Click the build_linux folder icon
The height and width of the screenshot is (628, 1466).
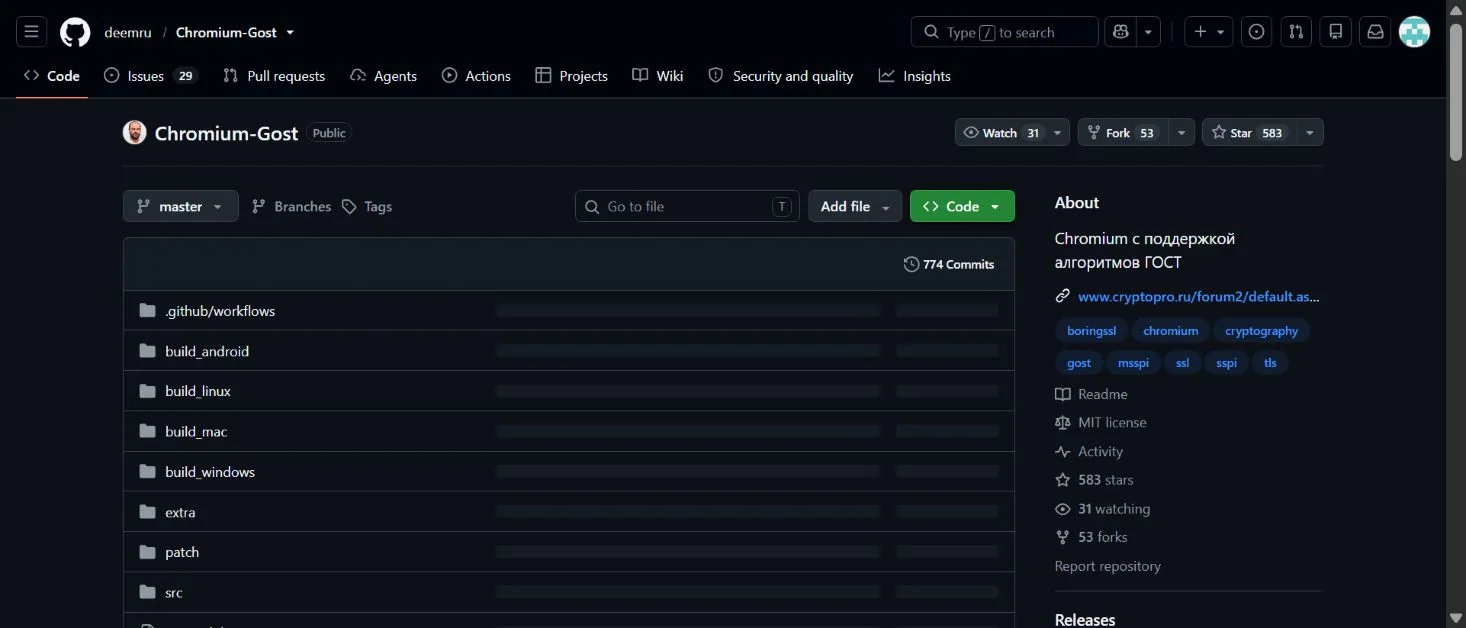click(148, 391)
